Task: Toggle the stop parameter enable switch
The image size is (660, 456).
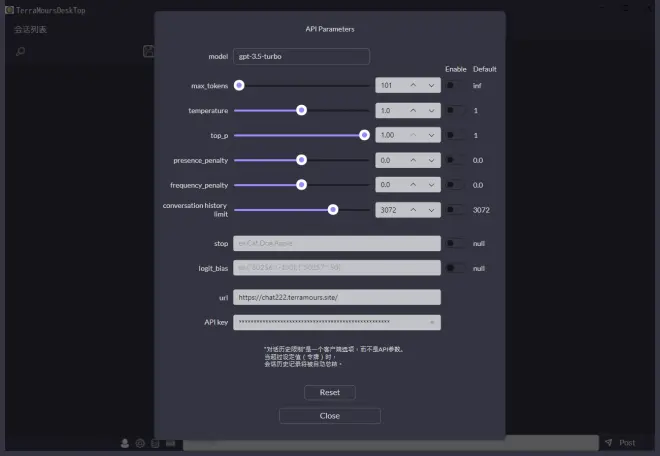Action: (x=454, y=243)
